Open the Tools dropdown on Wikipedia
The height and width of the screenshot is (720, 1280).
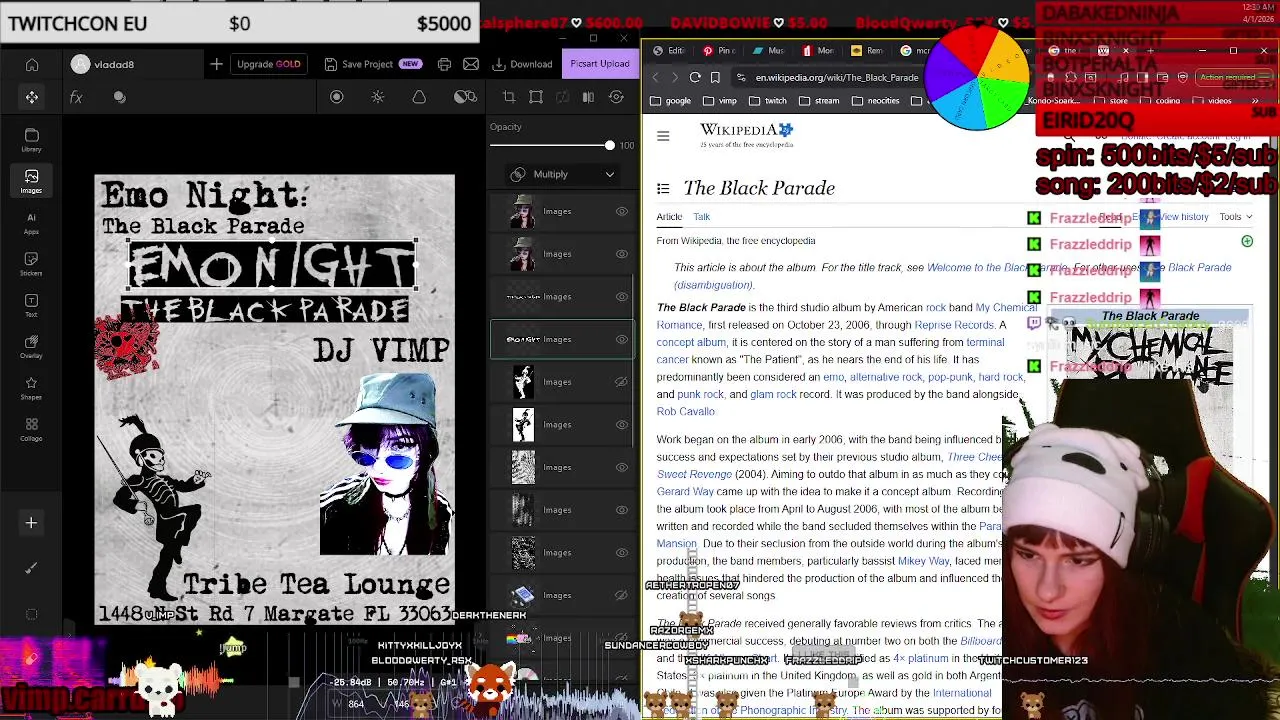point(1235,217)
